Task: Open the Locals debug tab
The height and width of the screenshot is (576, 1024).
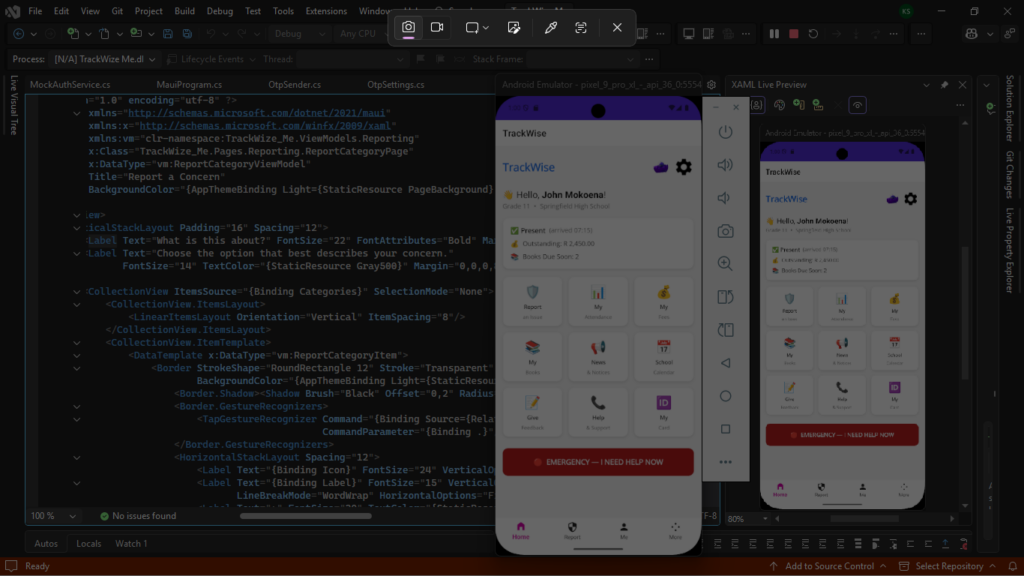Action: (88, 543)
